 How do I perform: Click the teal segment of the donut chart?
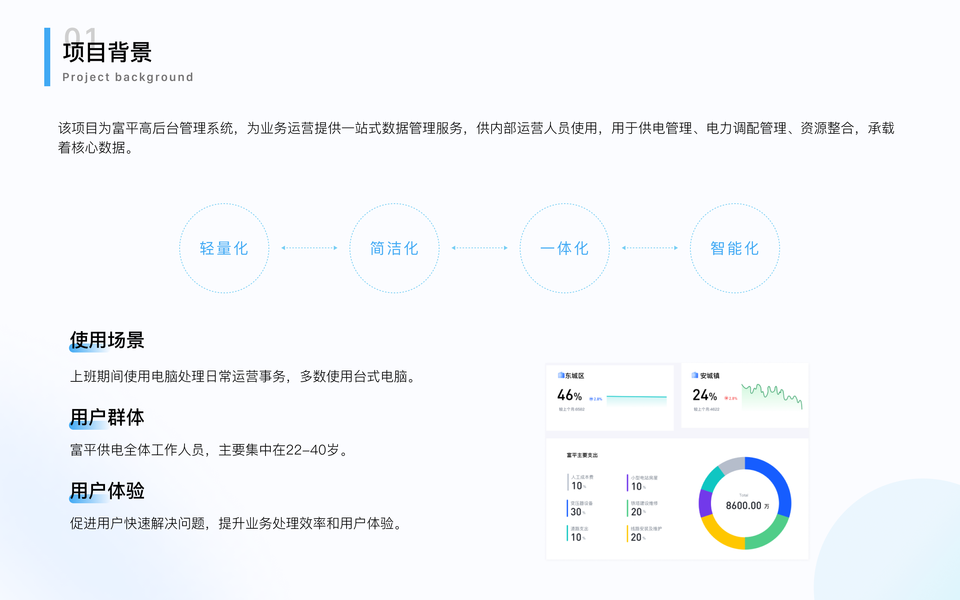[x=712, y=479]
